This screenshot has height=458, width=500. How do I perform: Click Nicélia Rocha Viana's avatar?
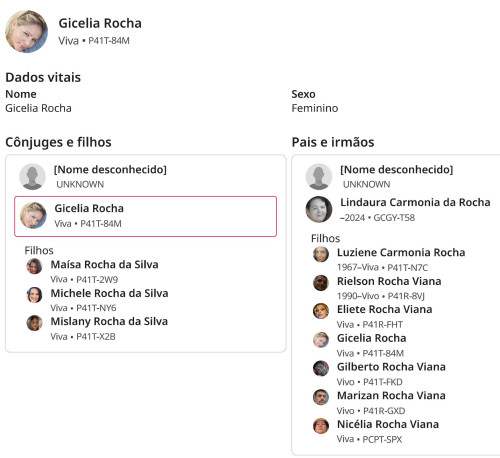click(x=321, y=426)
